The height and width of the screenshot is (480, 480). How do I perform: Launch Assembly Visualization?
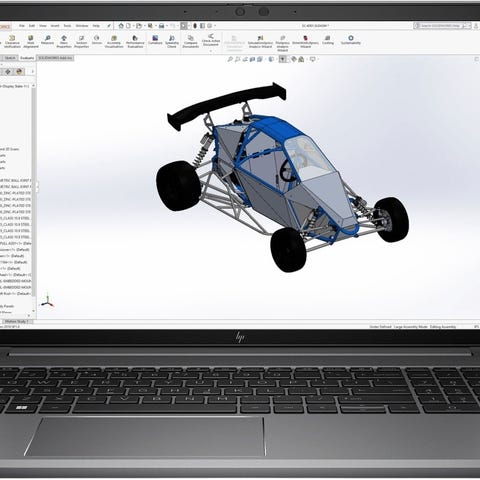(114, 42)
